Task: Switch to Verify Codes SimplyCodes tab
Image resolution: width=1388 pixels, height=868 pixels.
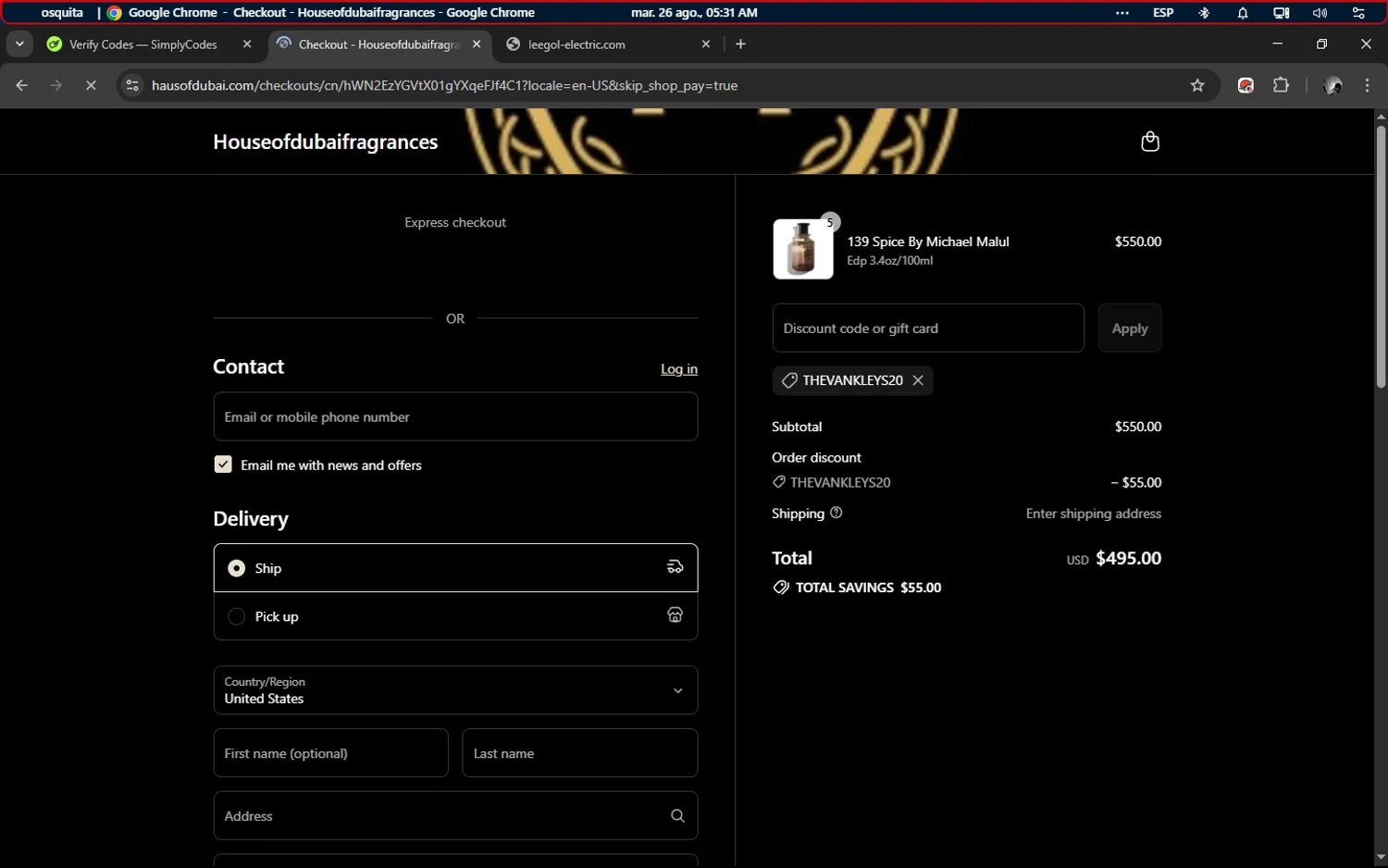Action: [x=143, y=43]
